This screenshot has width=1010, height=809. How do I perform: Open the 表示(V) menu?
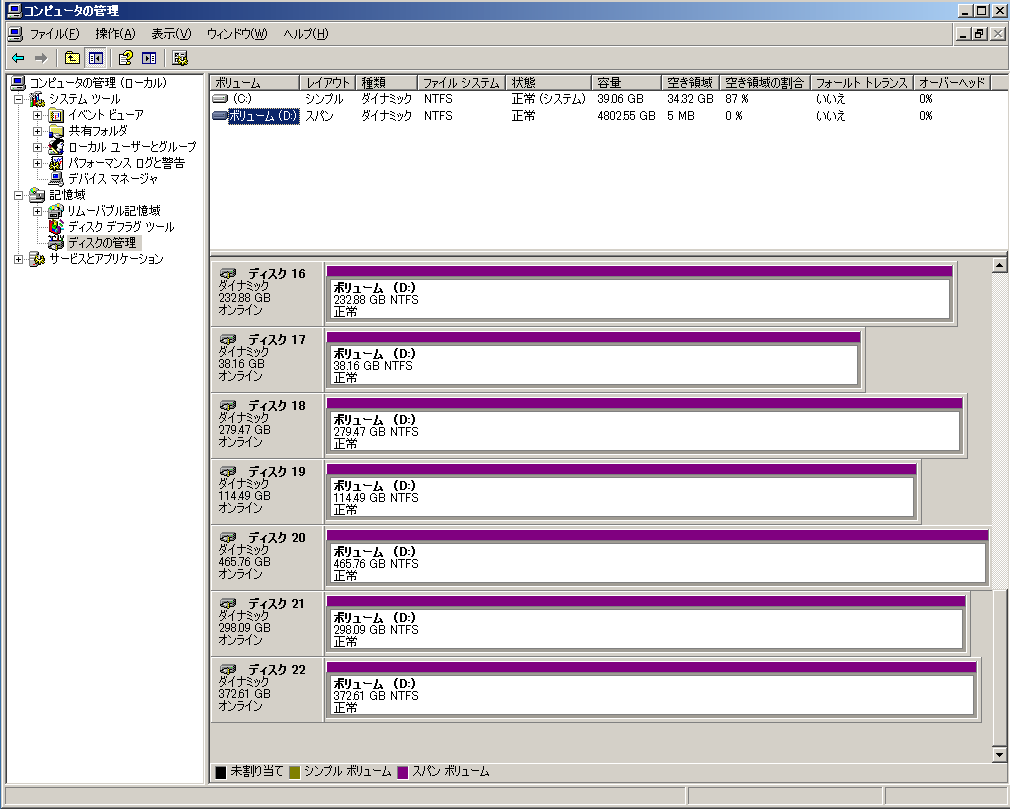(x=171, y=34)
